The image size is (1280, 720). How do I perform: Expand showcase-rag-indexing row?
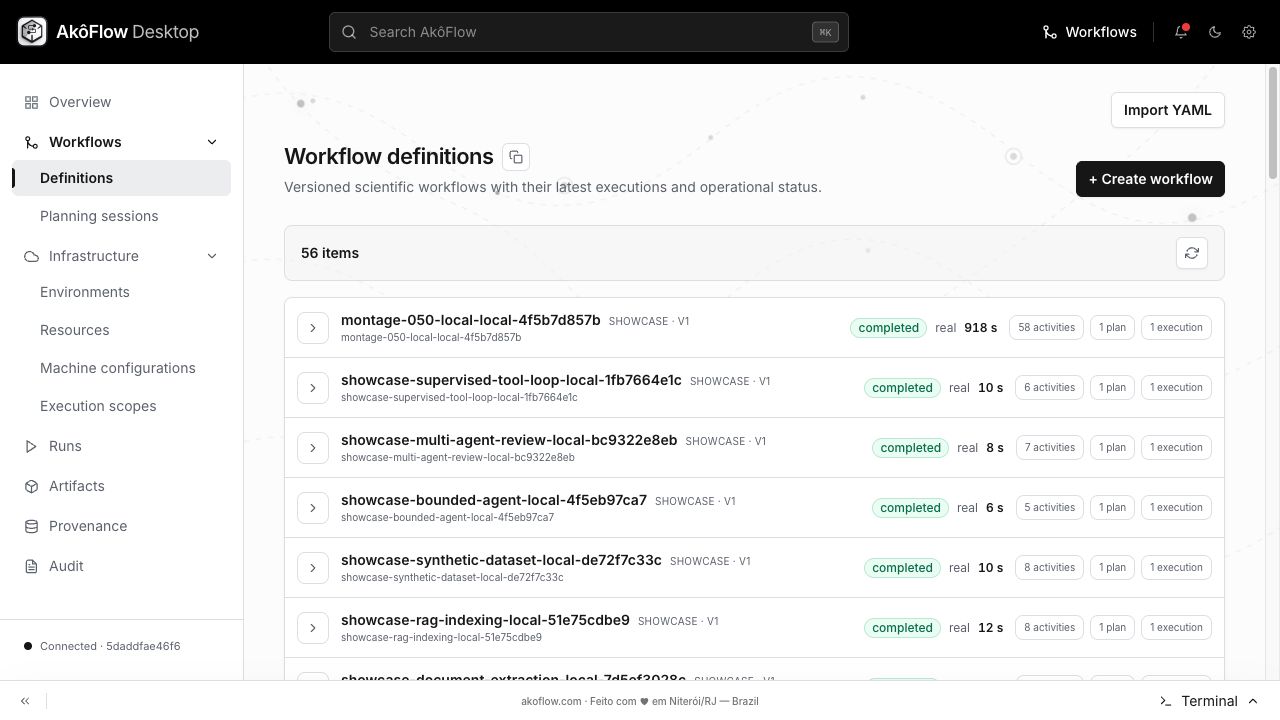313,628
